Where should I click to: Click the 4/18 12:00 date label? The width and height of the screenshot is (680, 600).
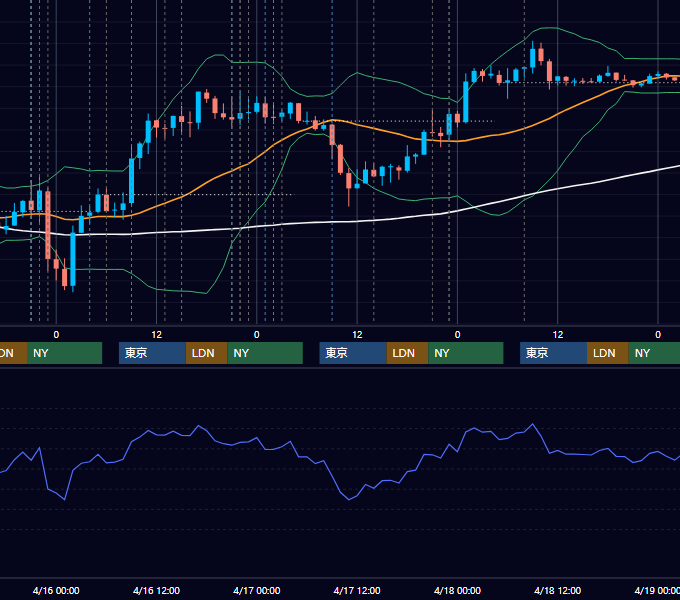[x=558, y=590]
